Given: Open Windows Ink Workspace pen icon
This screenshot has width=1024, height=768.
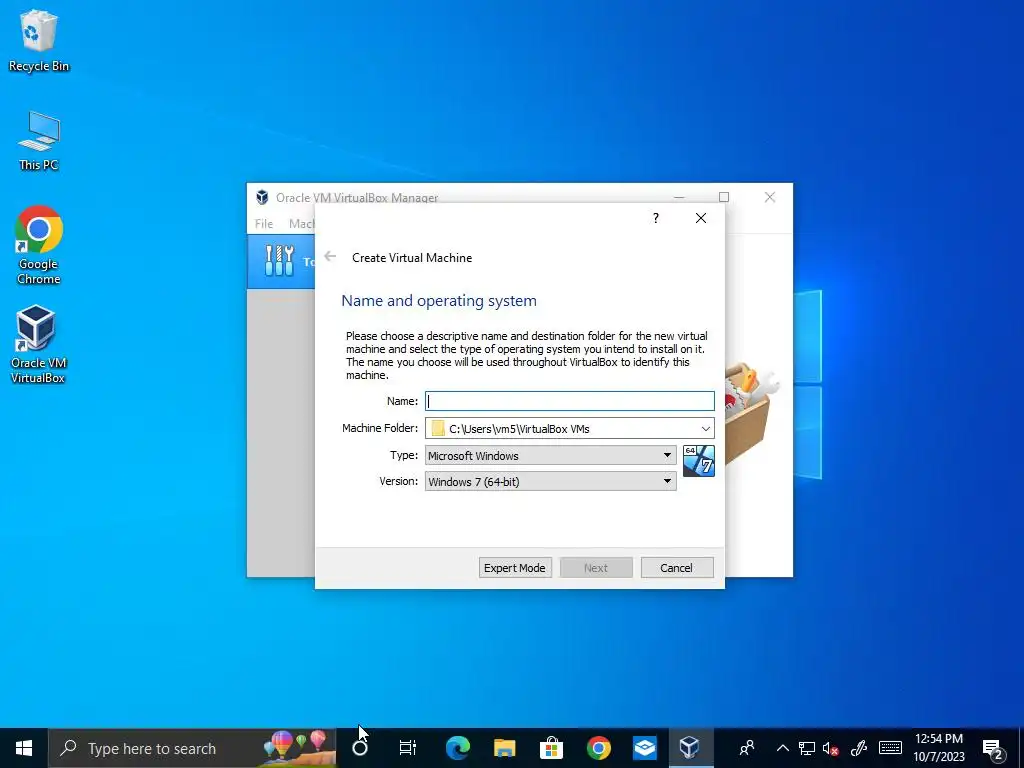Looking at the screenshot, I should (859, 748).
